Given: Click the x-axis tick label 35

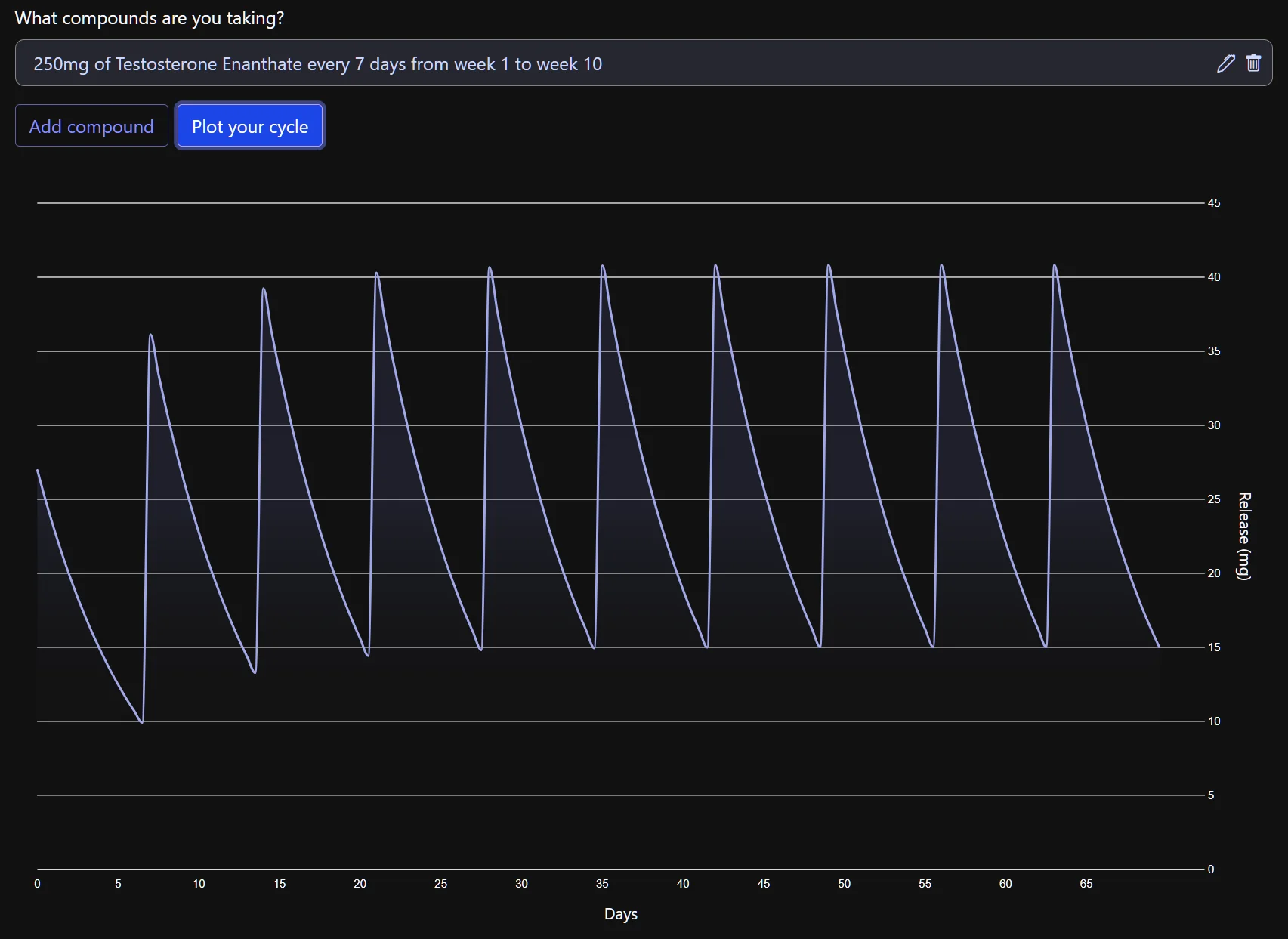Looking at the screenshot, I should 602,884.
